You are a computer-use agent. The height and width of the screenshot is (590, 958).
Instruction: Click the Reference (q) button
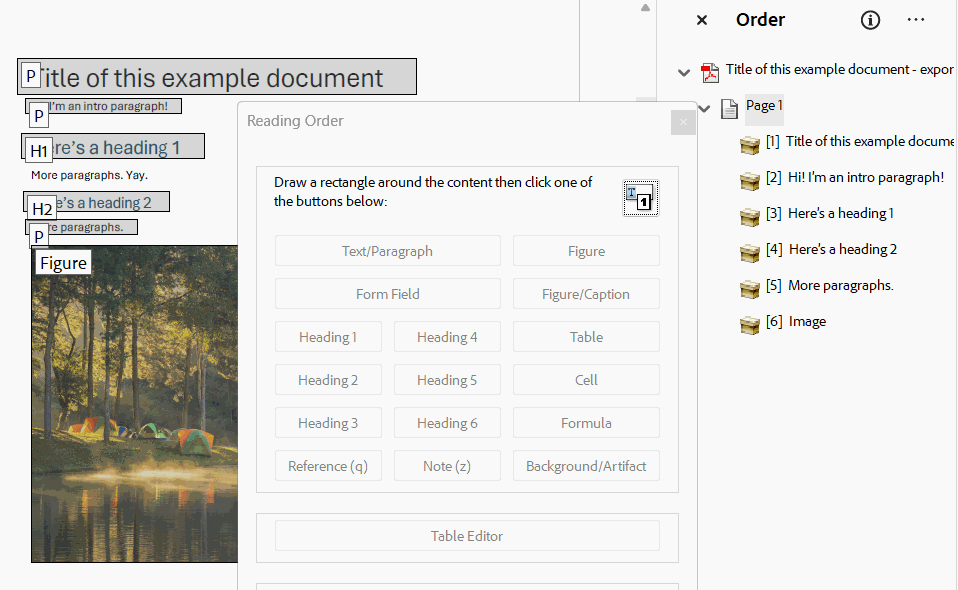328,466
